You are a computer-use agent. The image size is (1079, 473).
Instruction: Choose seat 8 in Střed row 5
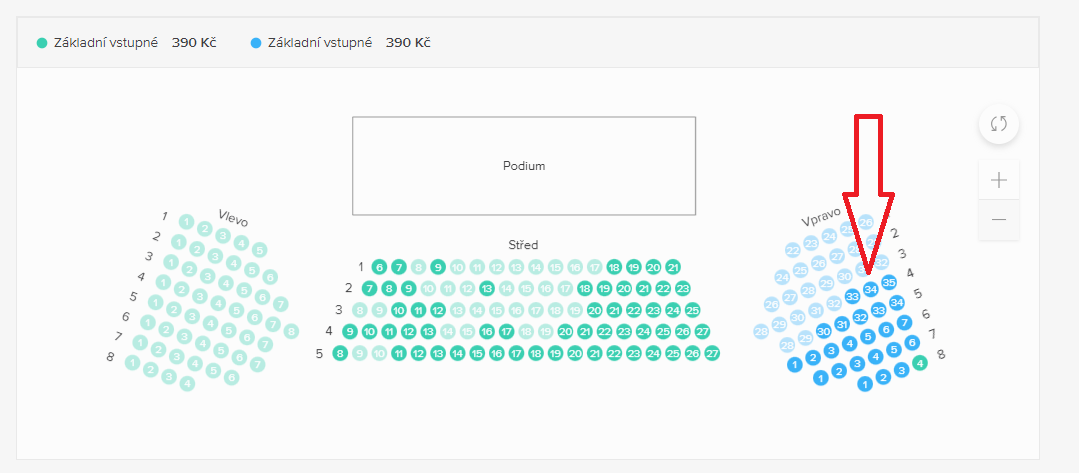pos(339,354)
